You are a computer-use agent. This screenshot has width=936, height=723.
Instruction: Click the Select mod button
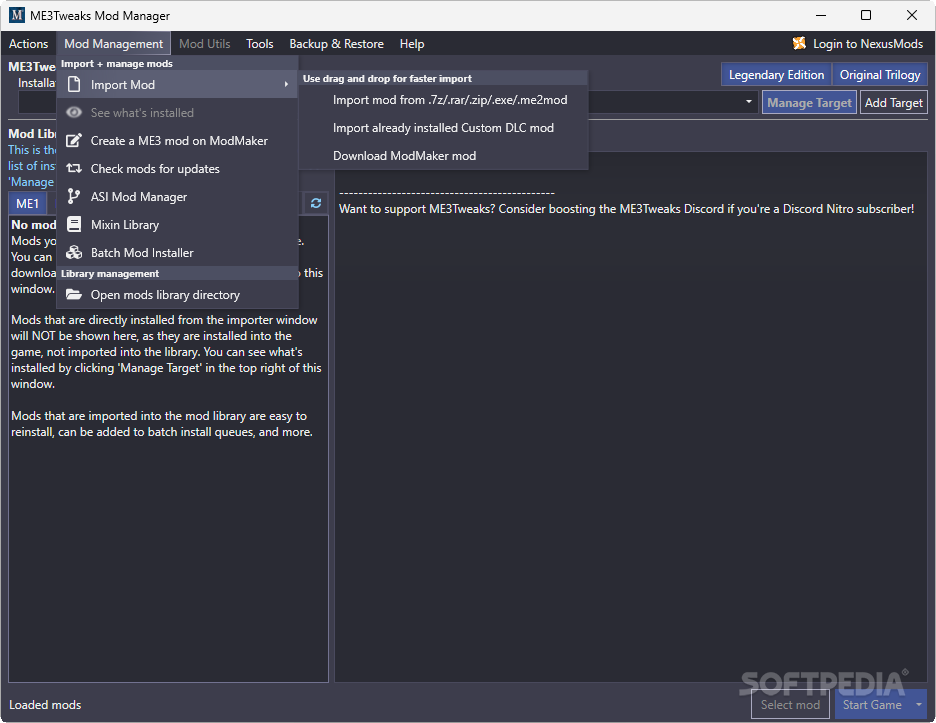coord(790,705)
